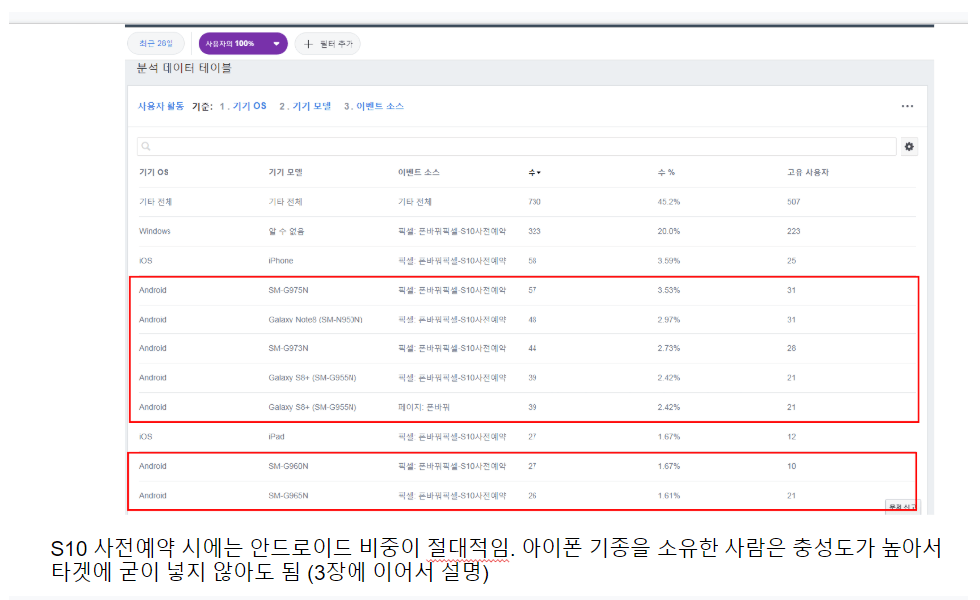Open table settings gear icon
This screenshot has width=980, height=600.
coord(909,147)
